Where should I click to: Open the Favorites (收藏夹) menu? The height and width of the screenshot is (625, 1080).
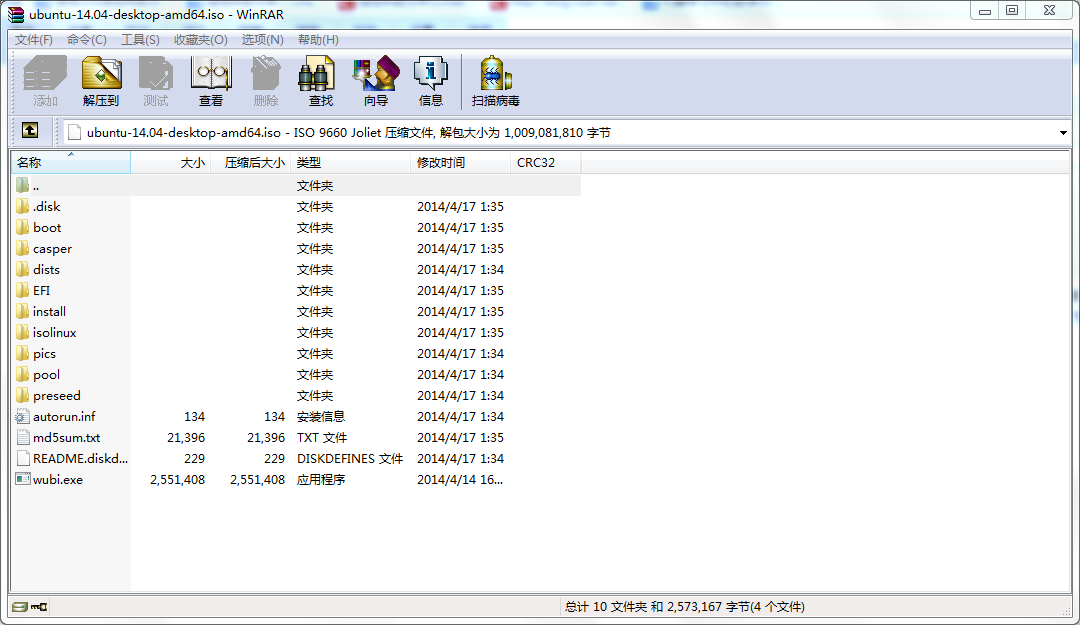click(x=200, y=40)
